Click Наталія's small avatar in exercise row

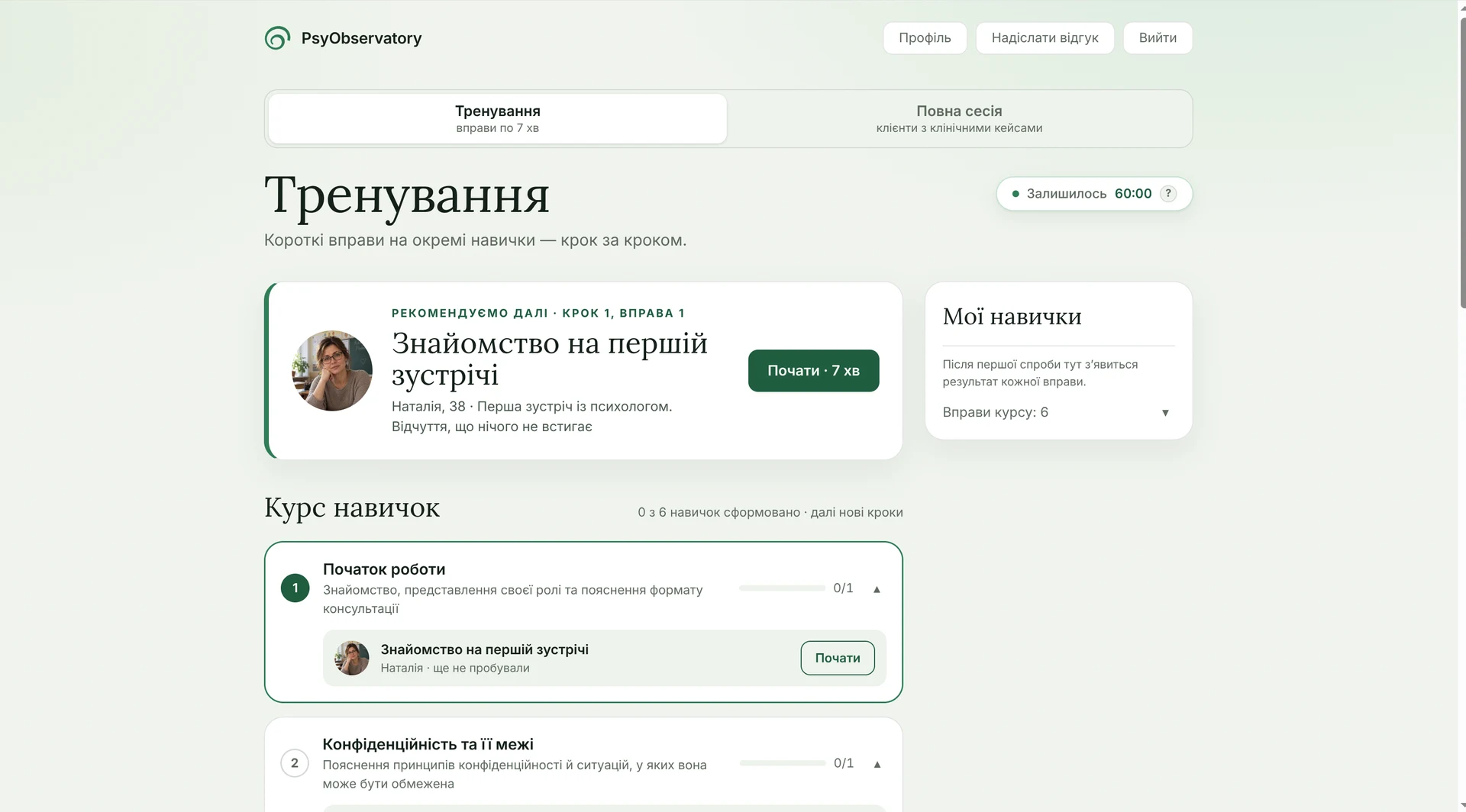coord(352,658)
